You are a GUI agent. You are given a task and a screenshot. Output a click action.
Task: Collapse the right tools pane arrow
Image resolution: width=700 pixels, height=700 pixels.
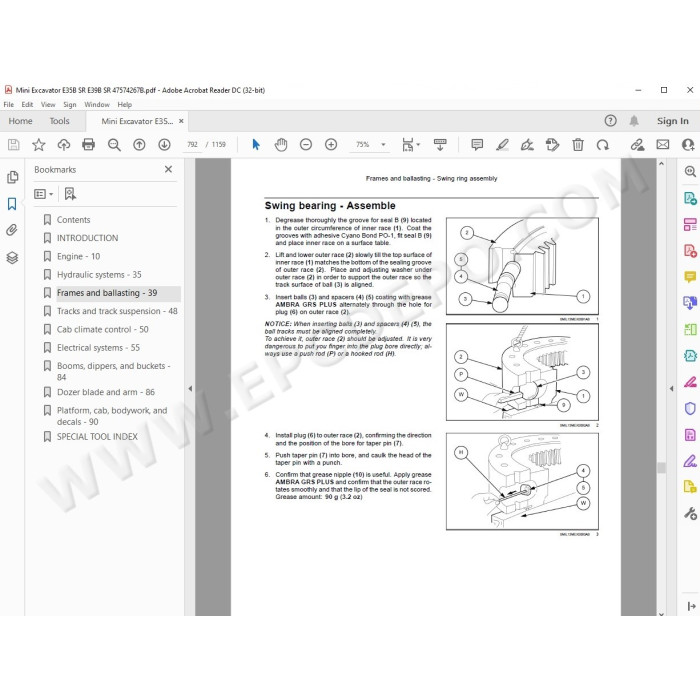coord(671,388)
